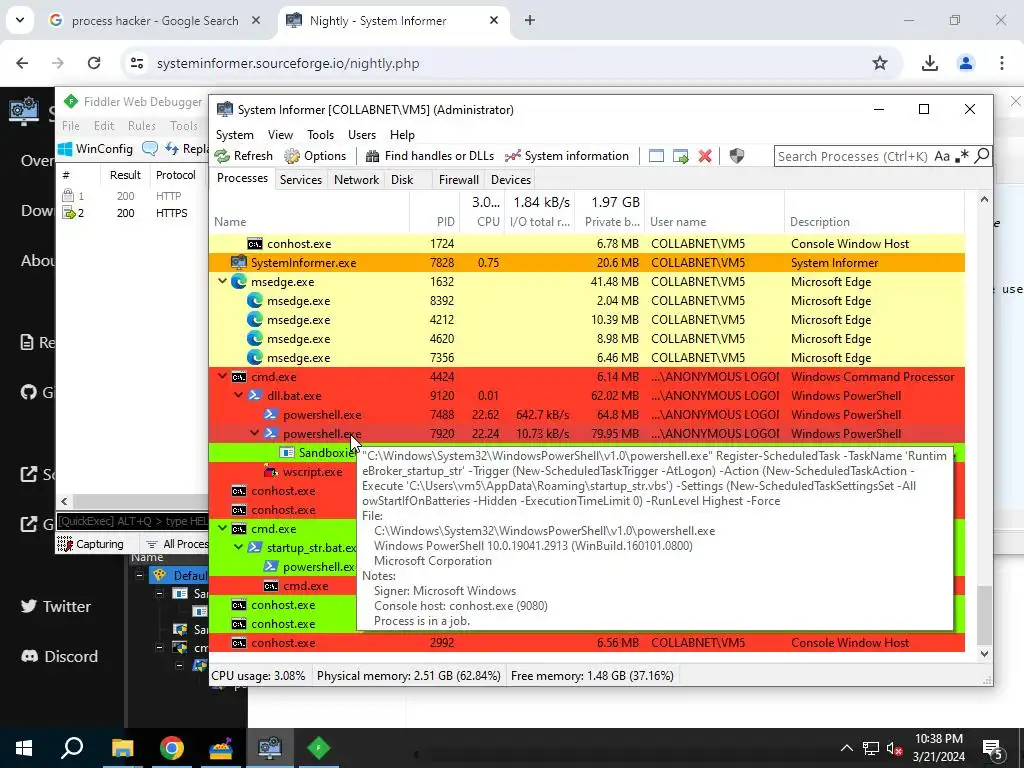Collapse the msedge.exe 1632 process tree
Viewport: 1024px width, 768px height.
point(223,281)
